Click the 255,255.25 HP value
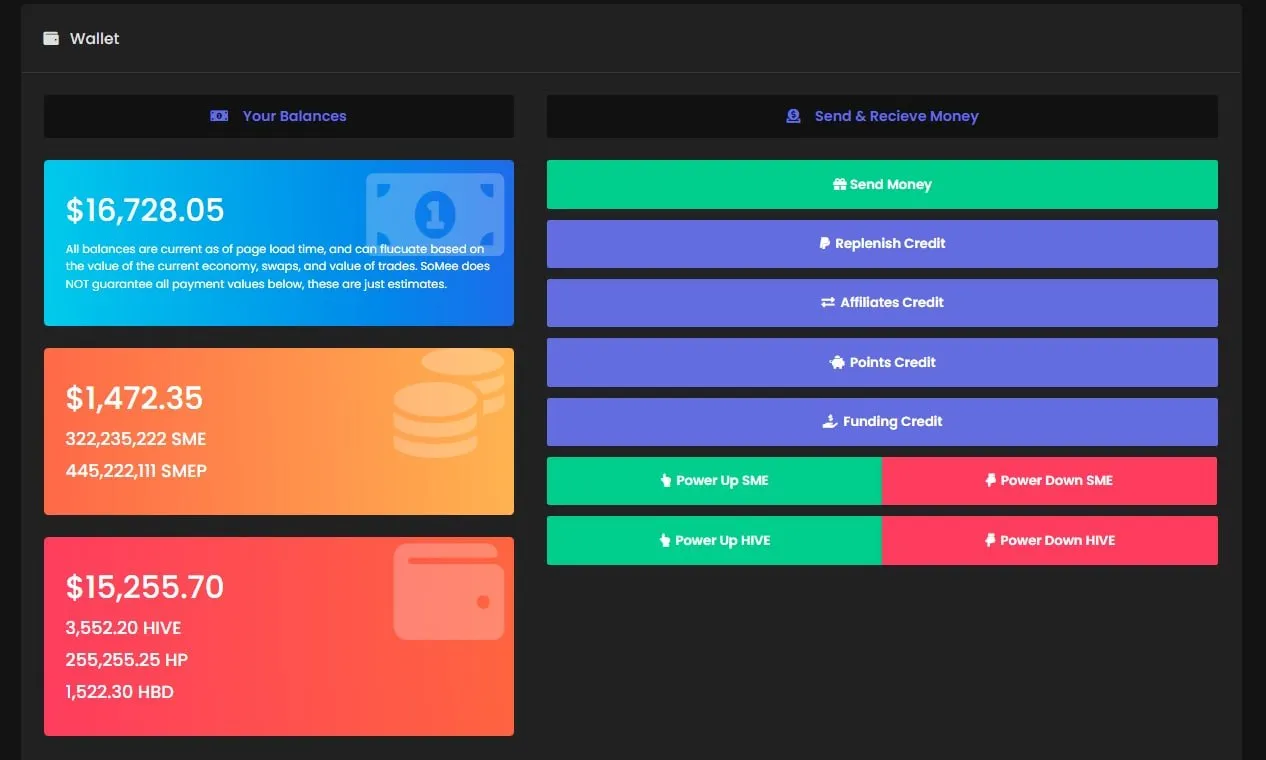The image size is (1266, 760). click(127, 660)
